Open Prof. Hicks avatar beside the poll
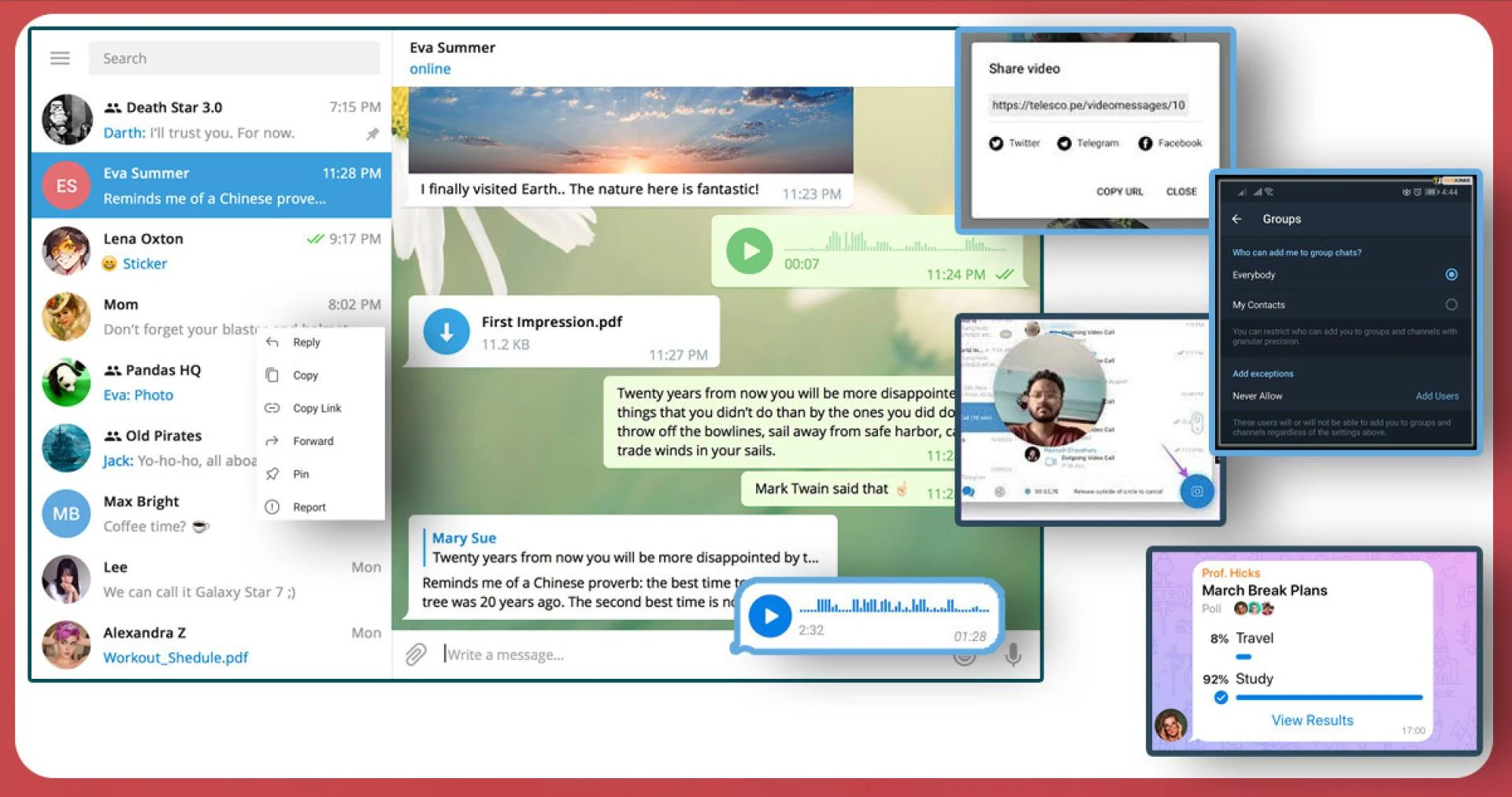The width and height of the screenshot is (1512, 797). point(1170,725)
